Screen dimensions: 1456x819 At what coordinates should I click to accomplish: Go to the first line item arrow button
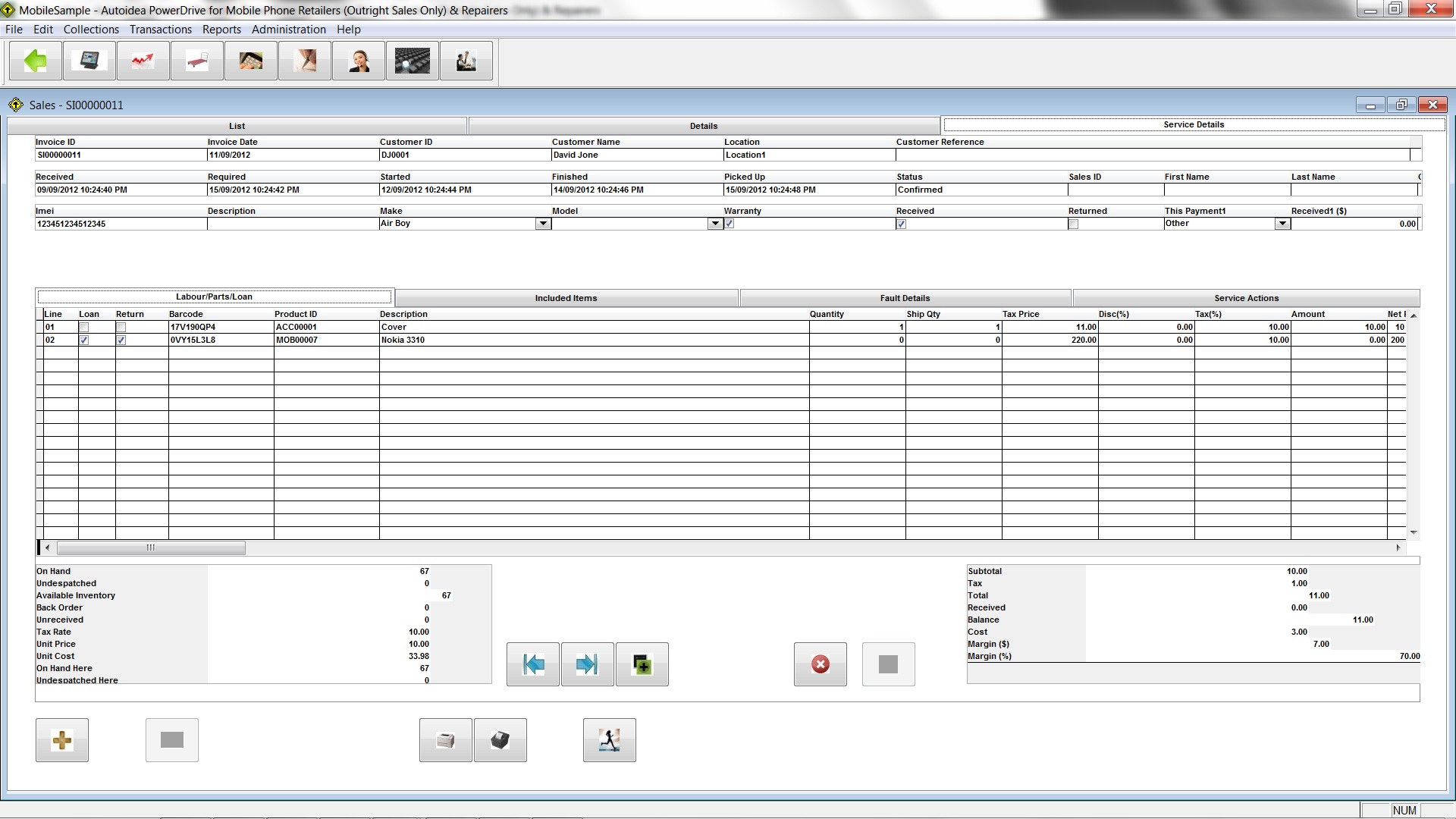point(533,665)
